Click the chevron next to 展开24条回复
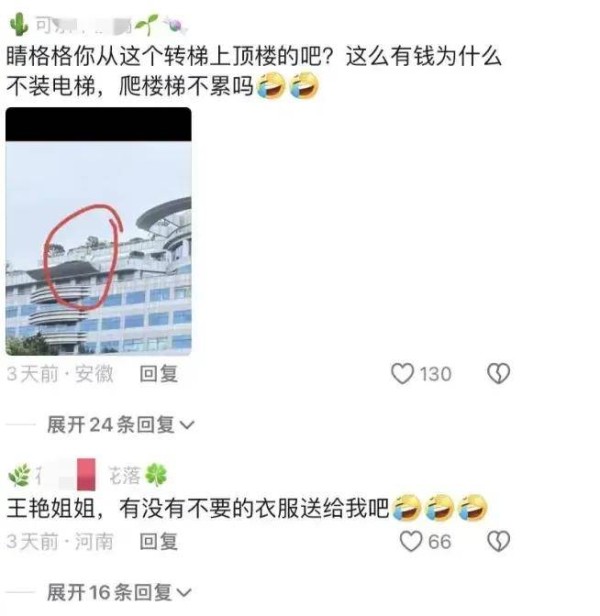The image size is (600, 616). [187, 425]
